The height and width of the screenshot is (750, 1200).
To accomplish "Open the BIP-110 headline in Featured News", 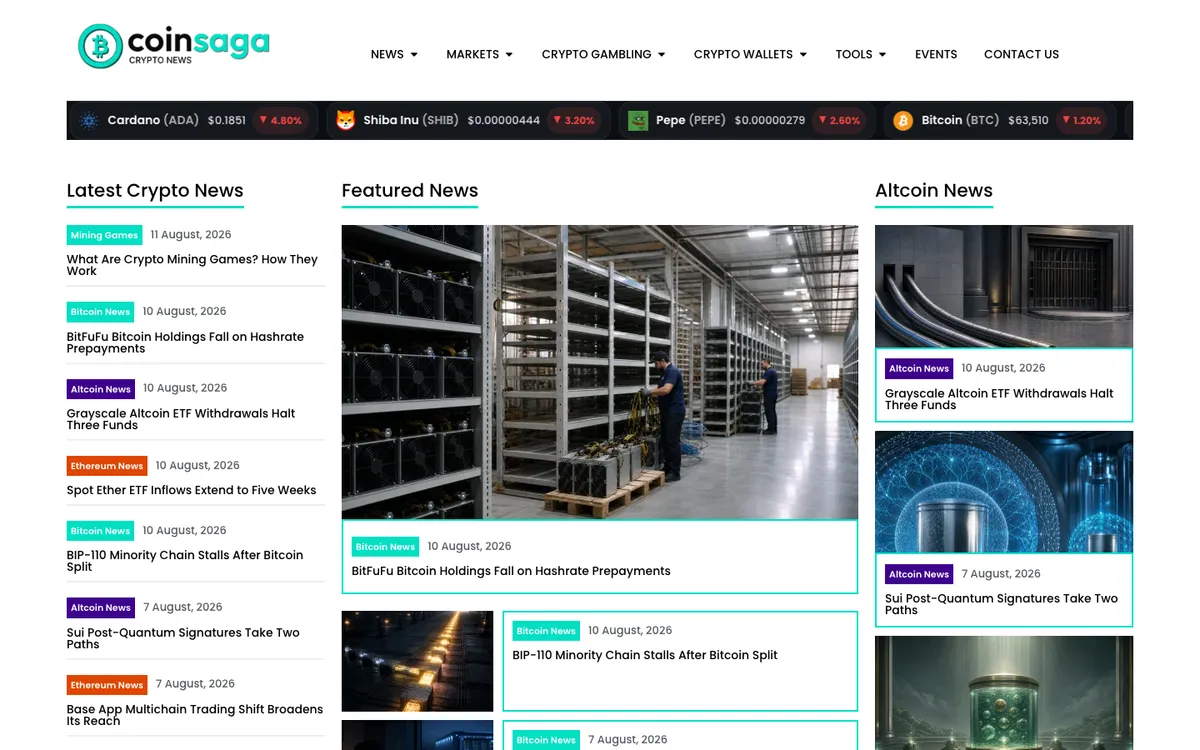I will (645, 655).
